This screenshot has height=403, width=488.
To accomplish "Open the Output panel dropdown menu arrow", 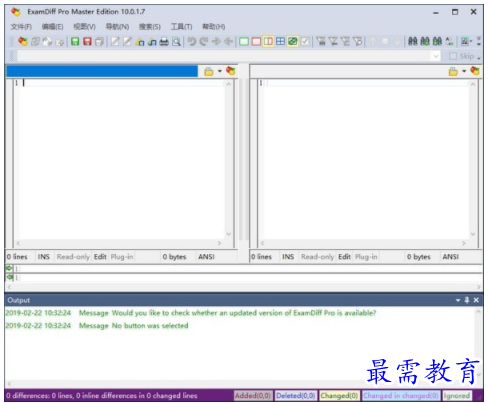I will tap(458, 300).
